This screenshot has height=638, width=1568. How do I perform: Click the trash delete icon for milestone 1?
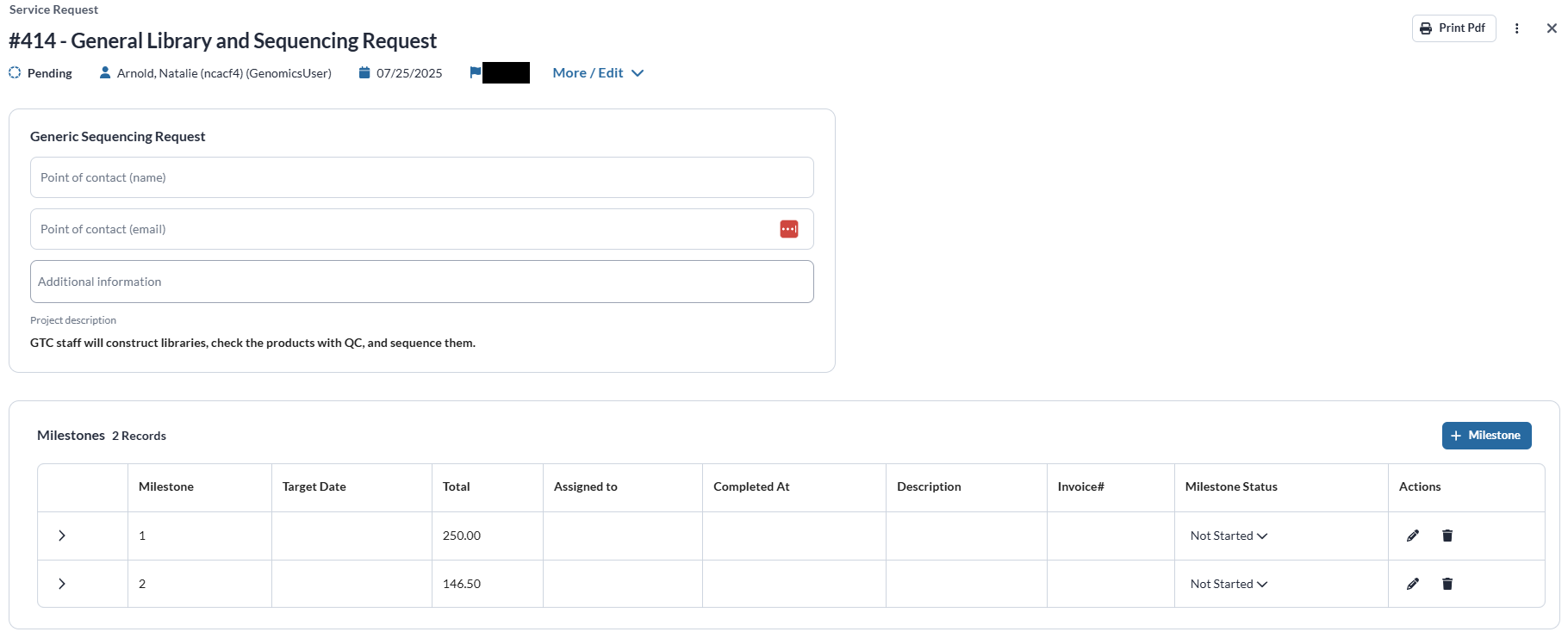tap(1447, 536)
